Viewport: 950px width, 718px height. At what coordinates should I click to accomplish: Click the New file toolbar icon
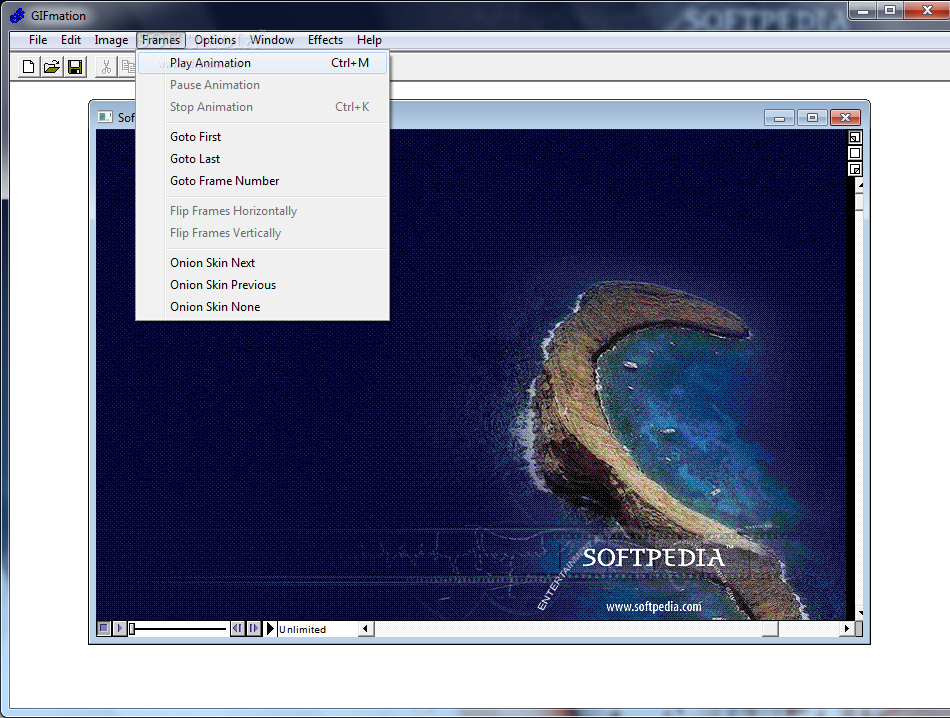point(28,67)
